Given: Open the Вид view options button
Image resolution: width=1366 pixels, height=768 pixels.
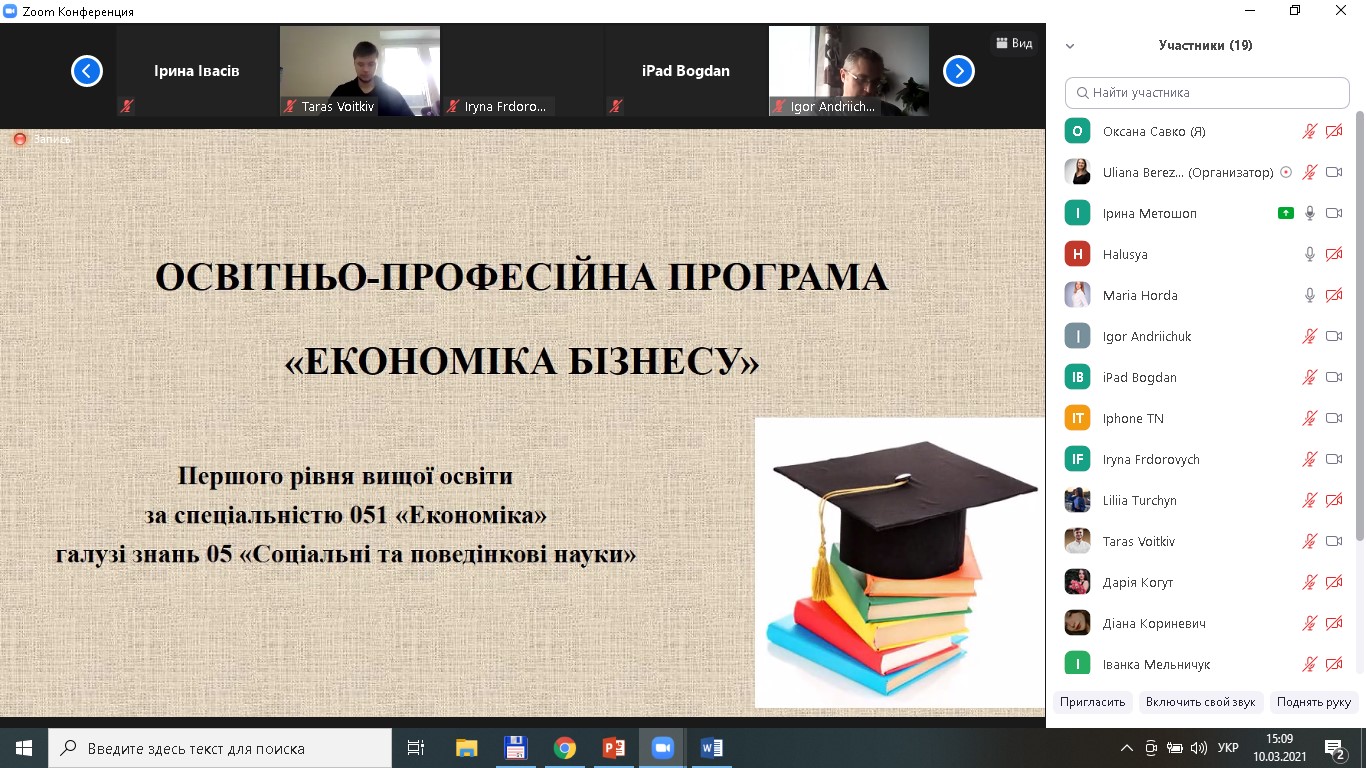Looking at the screenshot, I should click(x=1014, y=43).
